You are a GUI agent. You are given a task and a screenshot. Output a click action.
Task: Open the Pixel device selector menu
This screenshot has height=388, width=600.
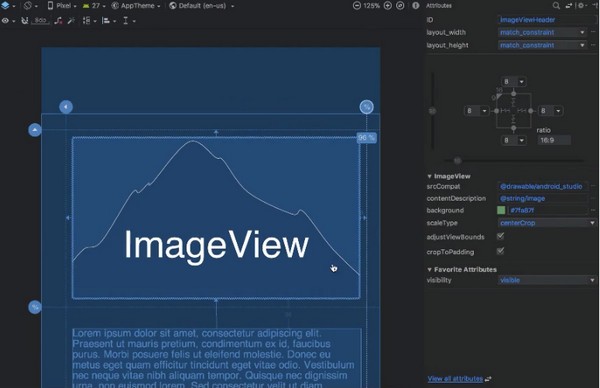(x=62, y=6)
